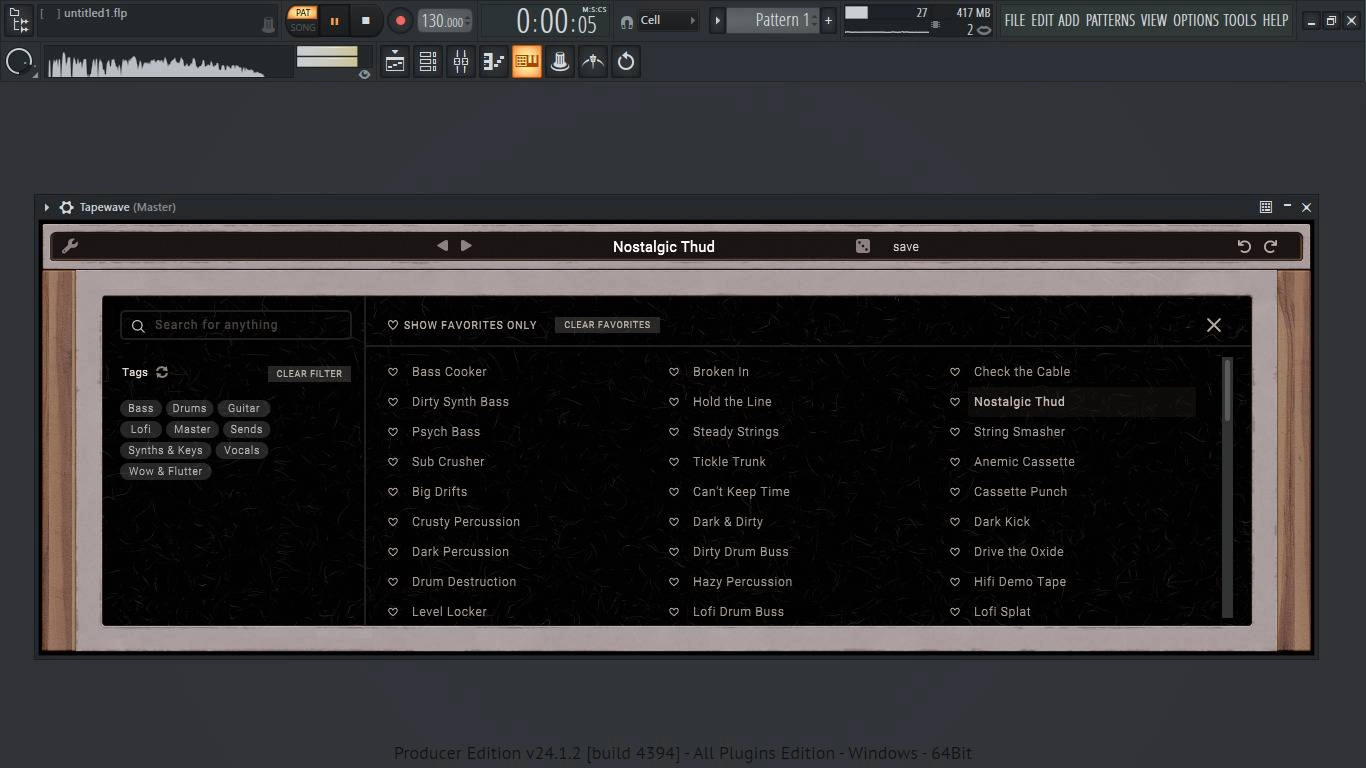Click the Tapewave wrench settings icon
The height and width of the screenshot is (768, 1366).
[70, 246]
